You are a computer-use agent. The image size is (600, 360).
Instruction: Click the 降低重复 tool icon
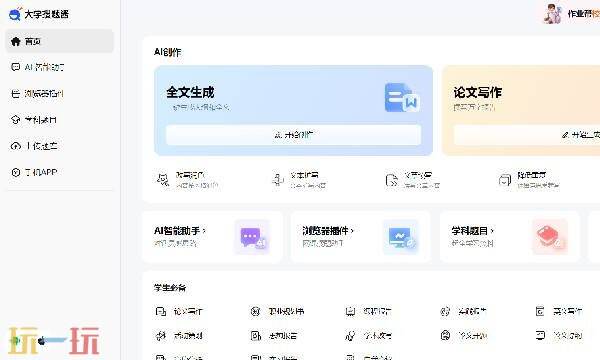click(505, 180)
